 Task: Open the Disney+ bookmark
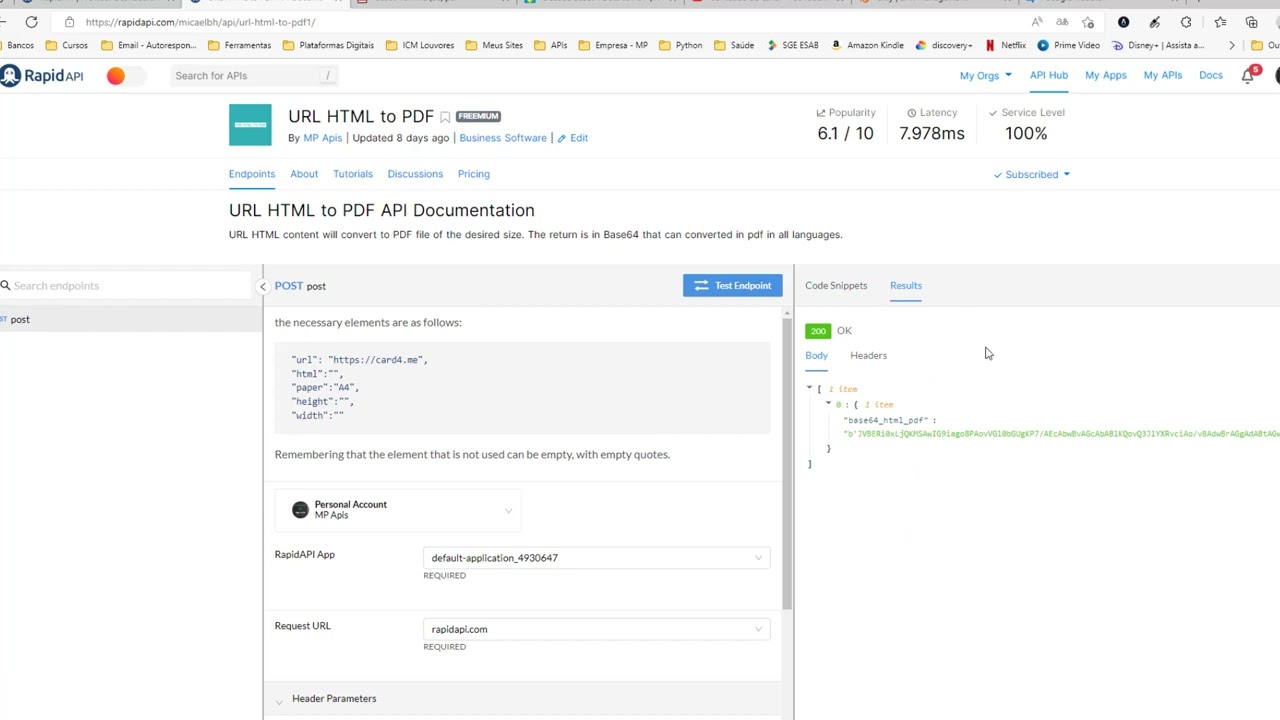[x=1158, y=45]
